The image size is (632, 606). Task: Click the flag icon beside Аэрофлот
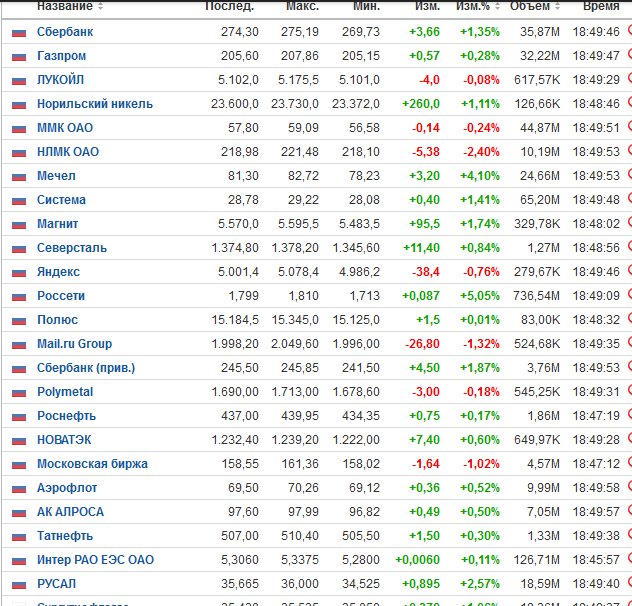point(19,489)
